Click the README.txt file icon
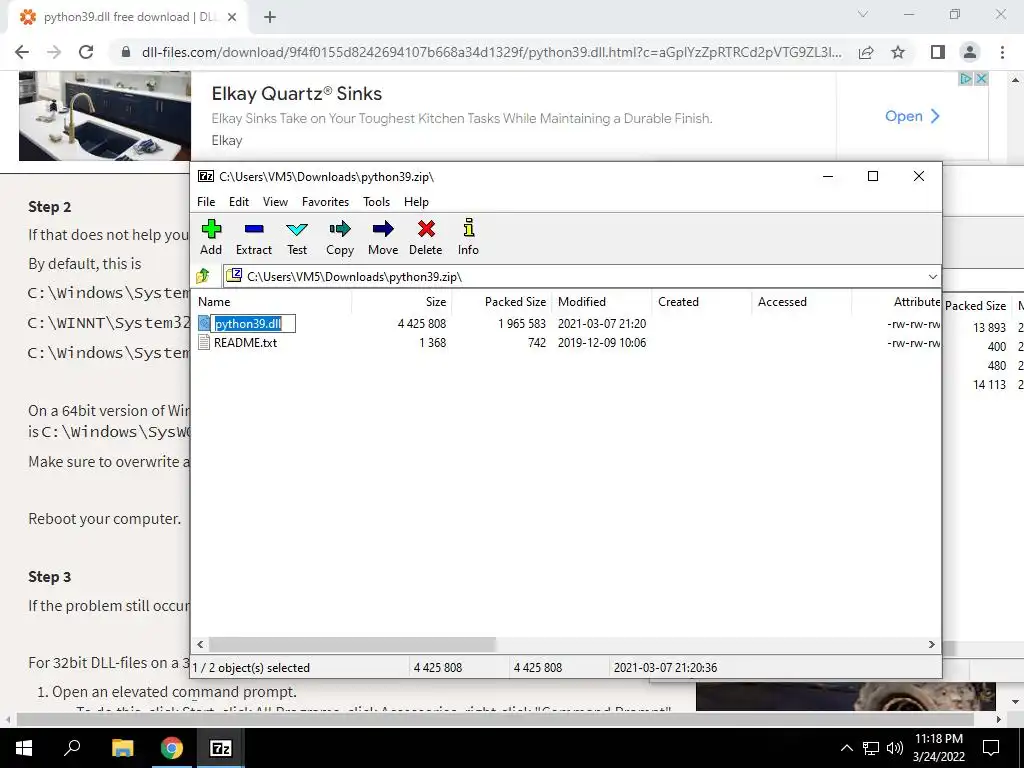The image size is (1024, 768). [x=204, y=342]
